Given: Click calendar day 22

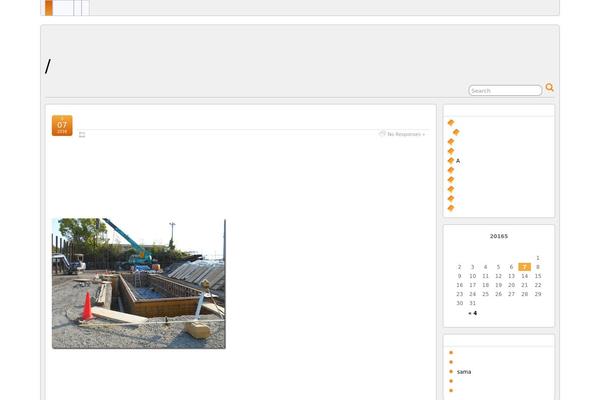Looking at the screenshot, I should pyautogui.click(x=538, y=285).
